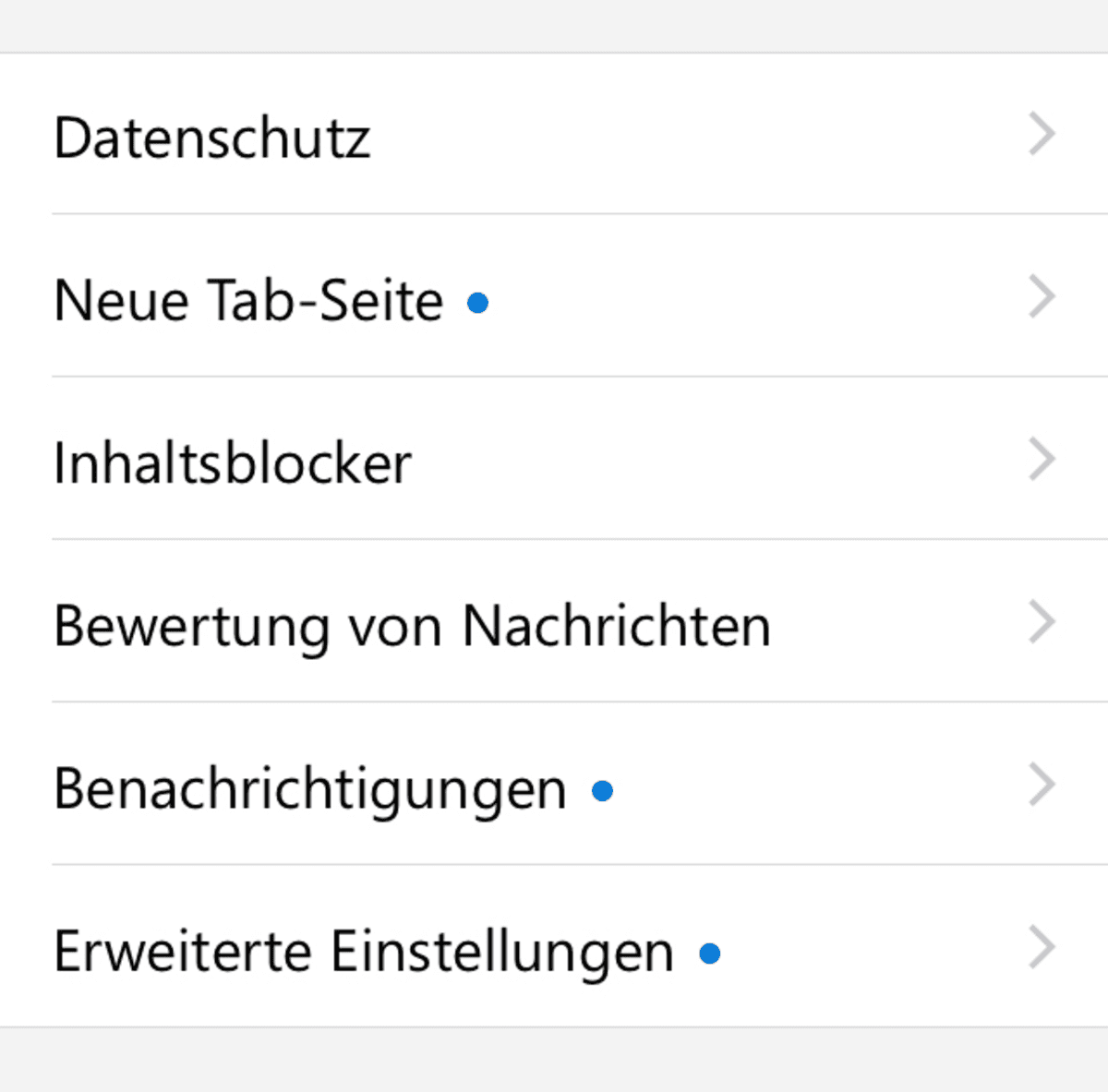Open the Datenschutz settings entry
Viewport: 1108px width, 1092px height.
(554, 134)
